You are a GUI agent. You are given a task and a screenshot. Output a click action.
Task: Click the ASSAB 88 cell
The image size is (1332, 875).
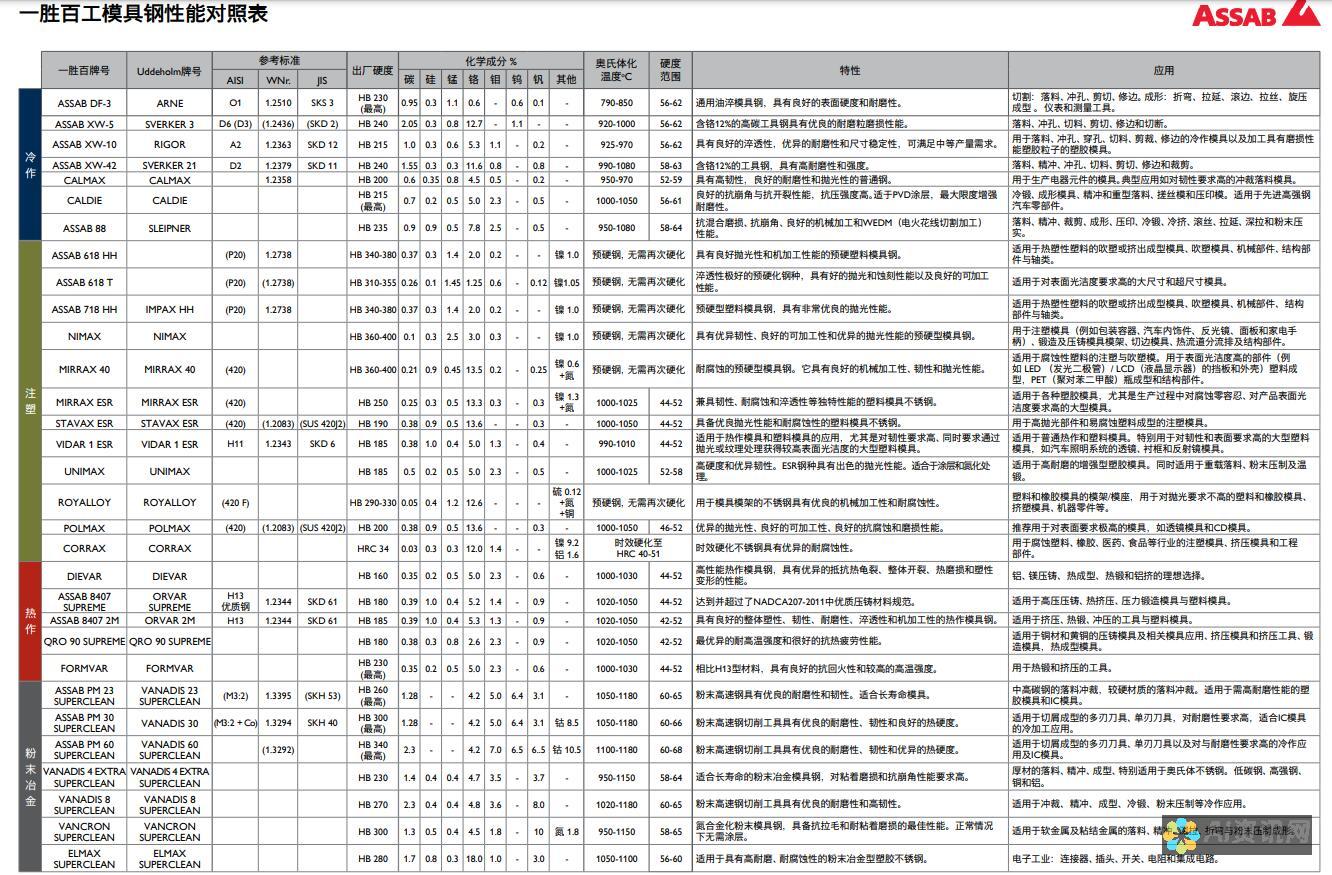[x=84, y=228]
